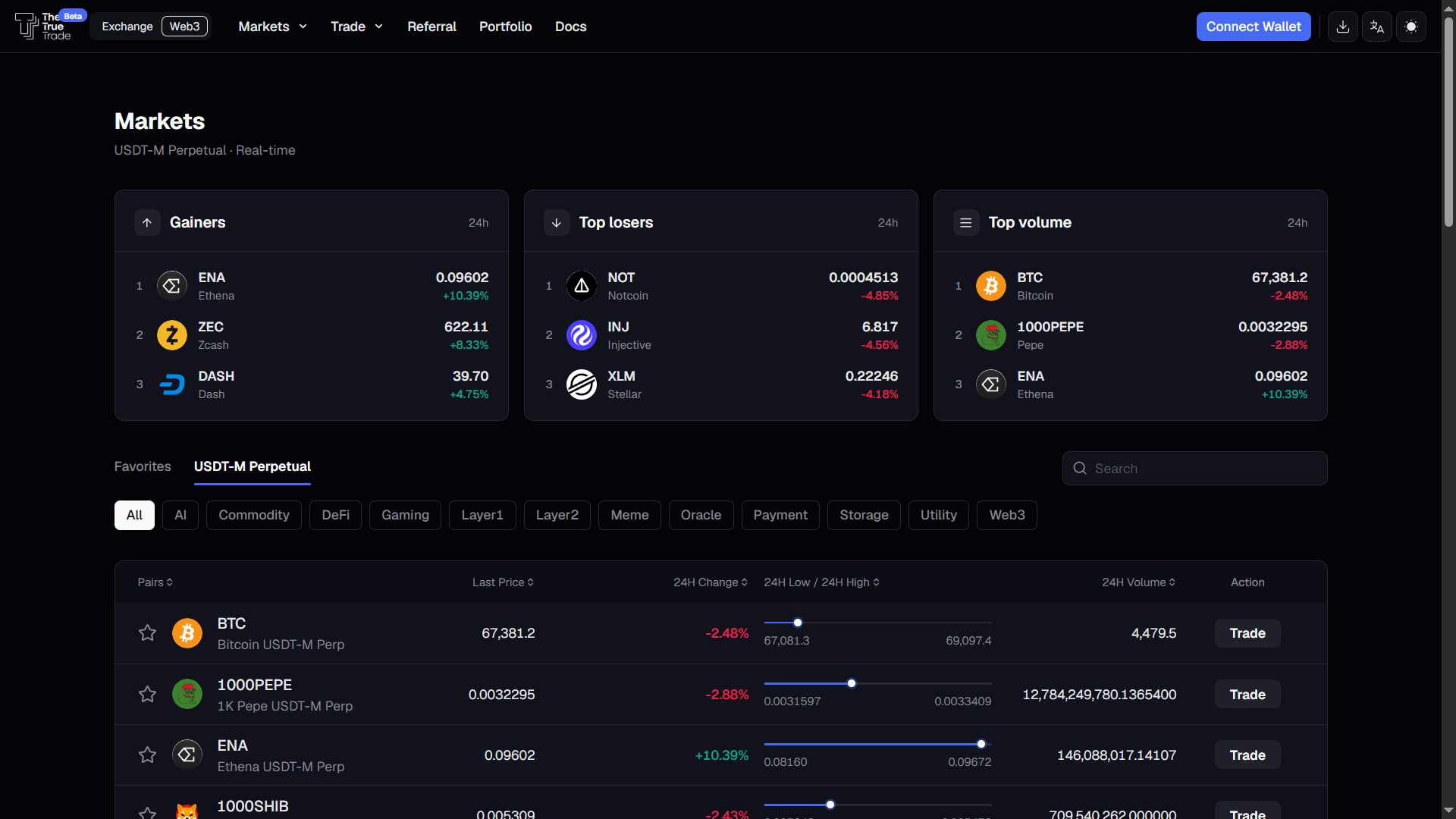Click 1000PEPE coin icon in pairs table
Viewport: 1456px width, 819px height.
coord(187,694)
